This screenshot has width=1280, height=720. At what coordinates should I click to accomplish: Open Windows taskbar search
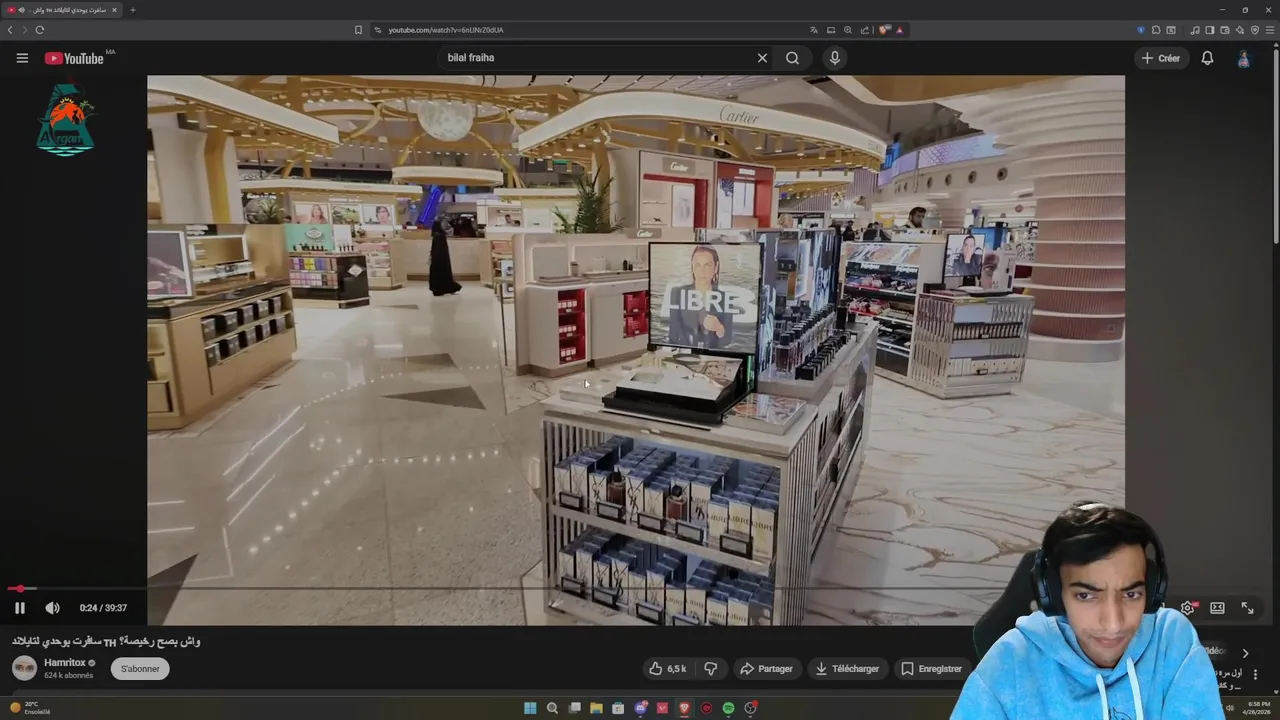pyautogui.click(x=552, y=708)
